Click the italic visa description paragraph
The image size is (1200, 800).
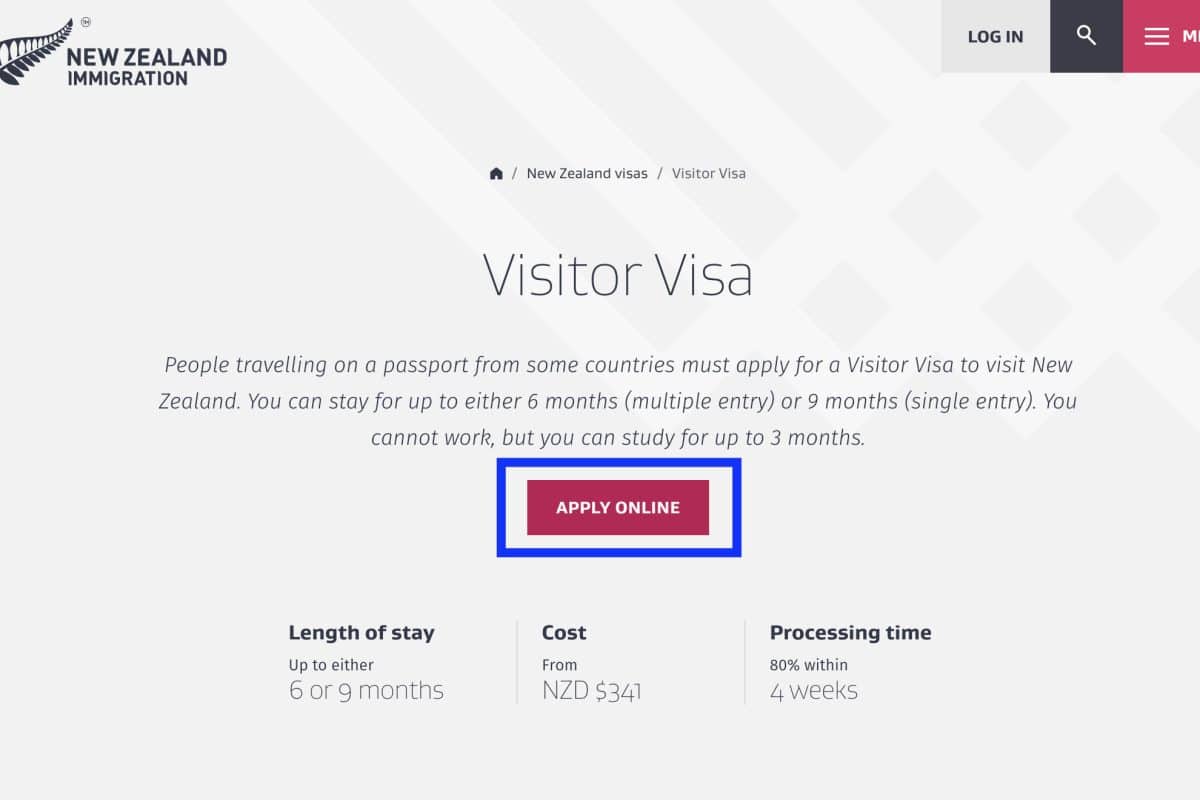point(618,400)
